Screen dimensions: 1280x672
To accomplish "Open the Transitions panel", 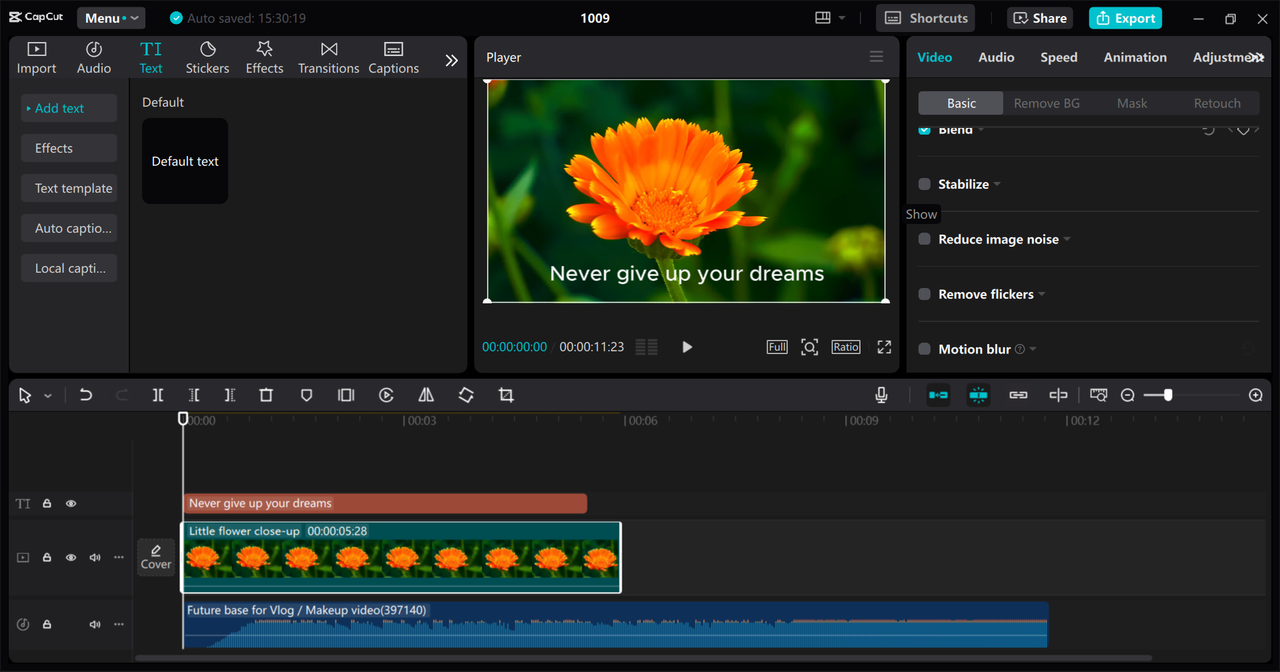I will pyautogui.click(x=329, y=58).
